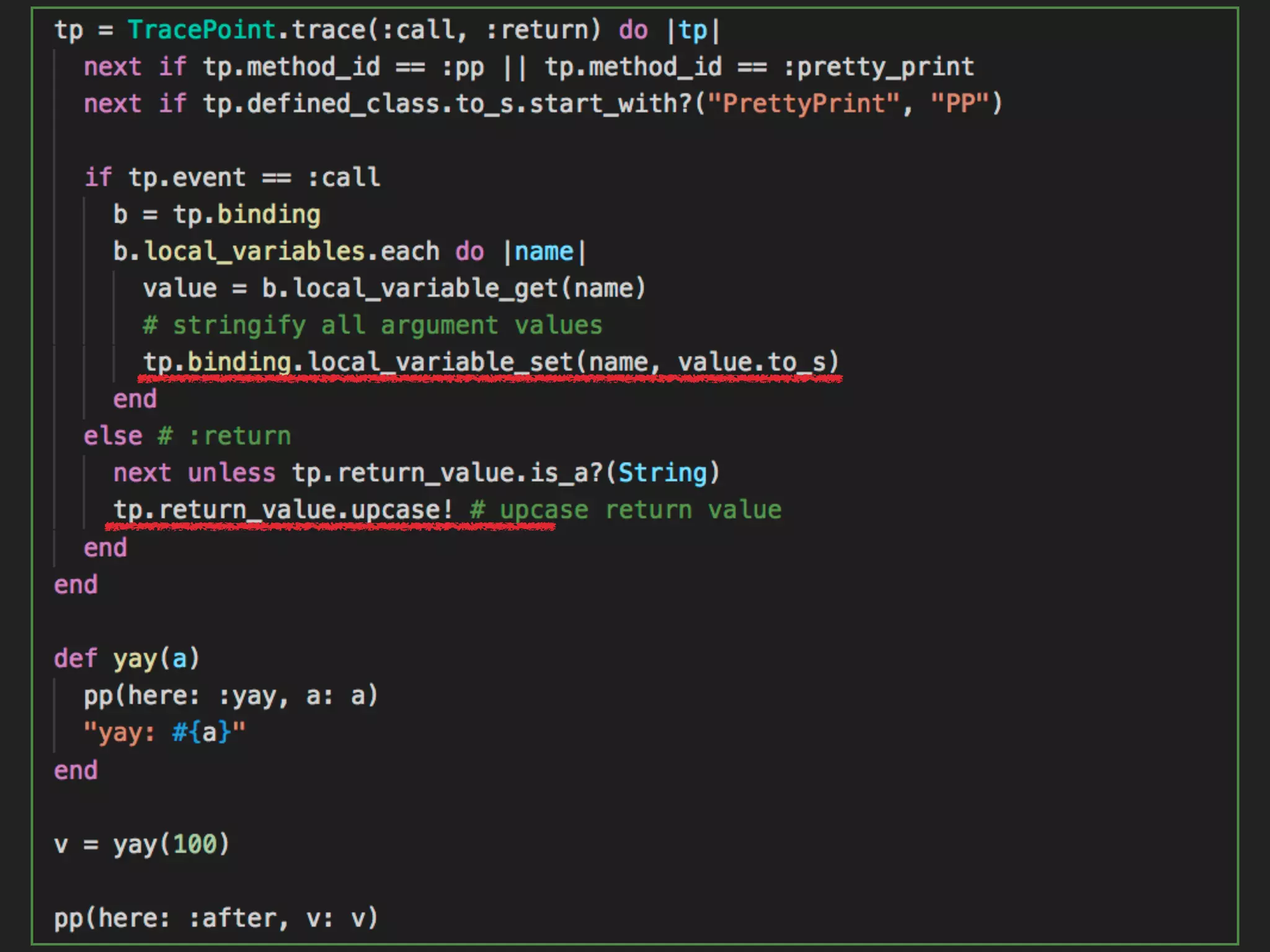Click the local_variables method call
The image size is (1270, 952).
pyautogui.click(x=254, y=252)
